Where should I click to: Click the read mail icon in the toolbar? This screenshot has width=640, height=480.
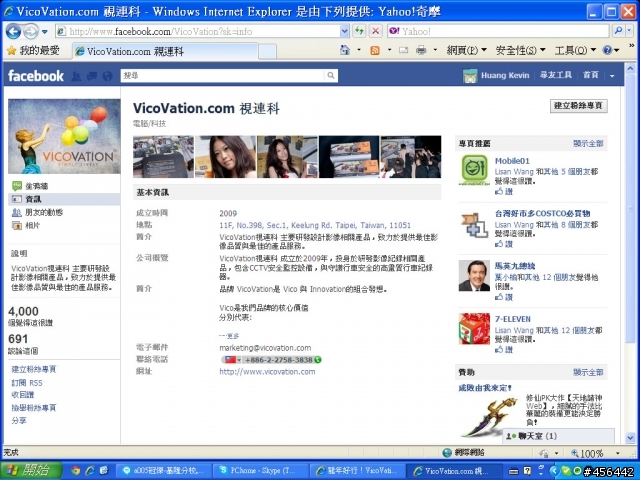point(403,50)
